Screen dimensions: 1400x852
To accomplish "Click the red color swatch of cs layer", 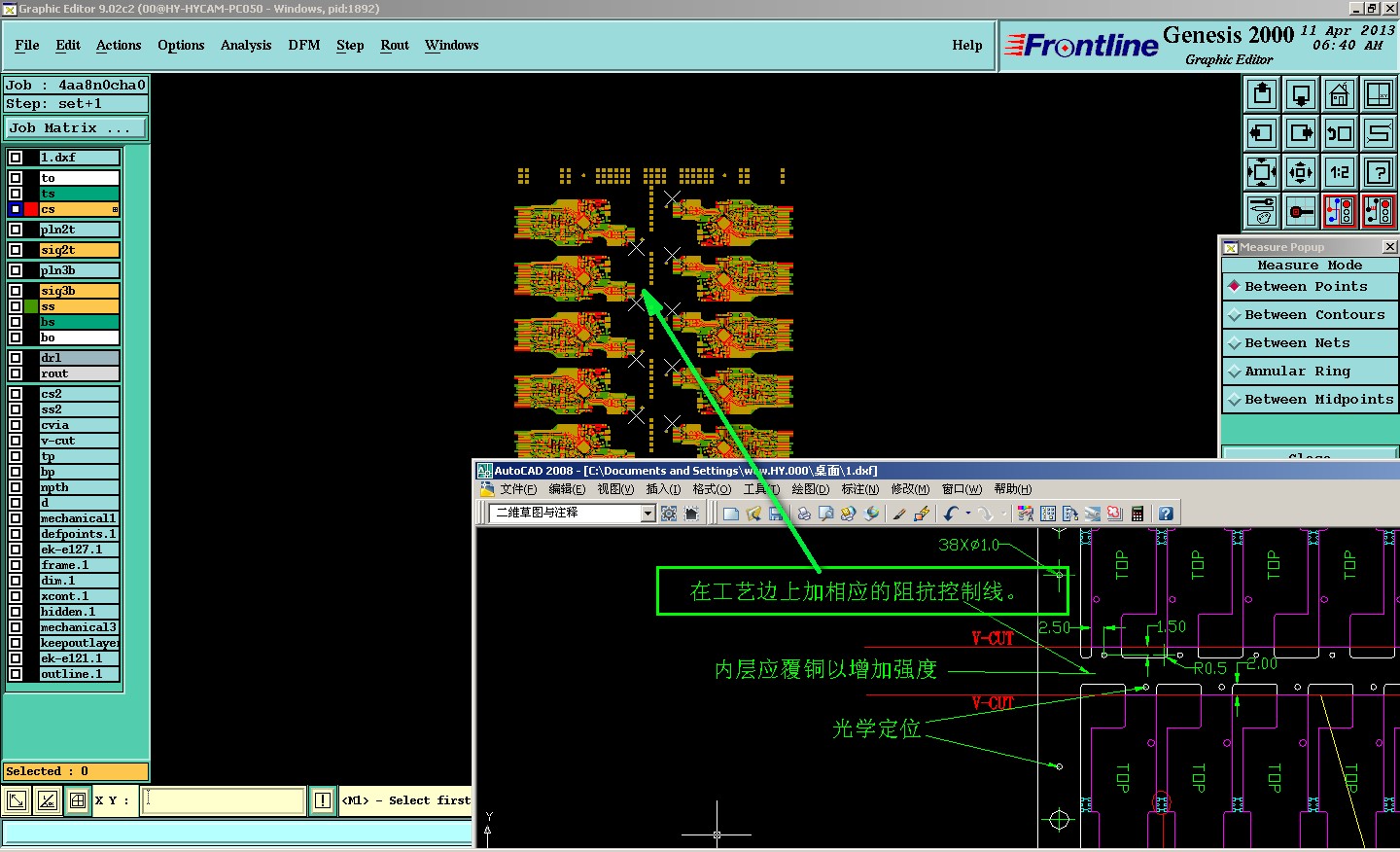I will (31, 209).
